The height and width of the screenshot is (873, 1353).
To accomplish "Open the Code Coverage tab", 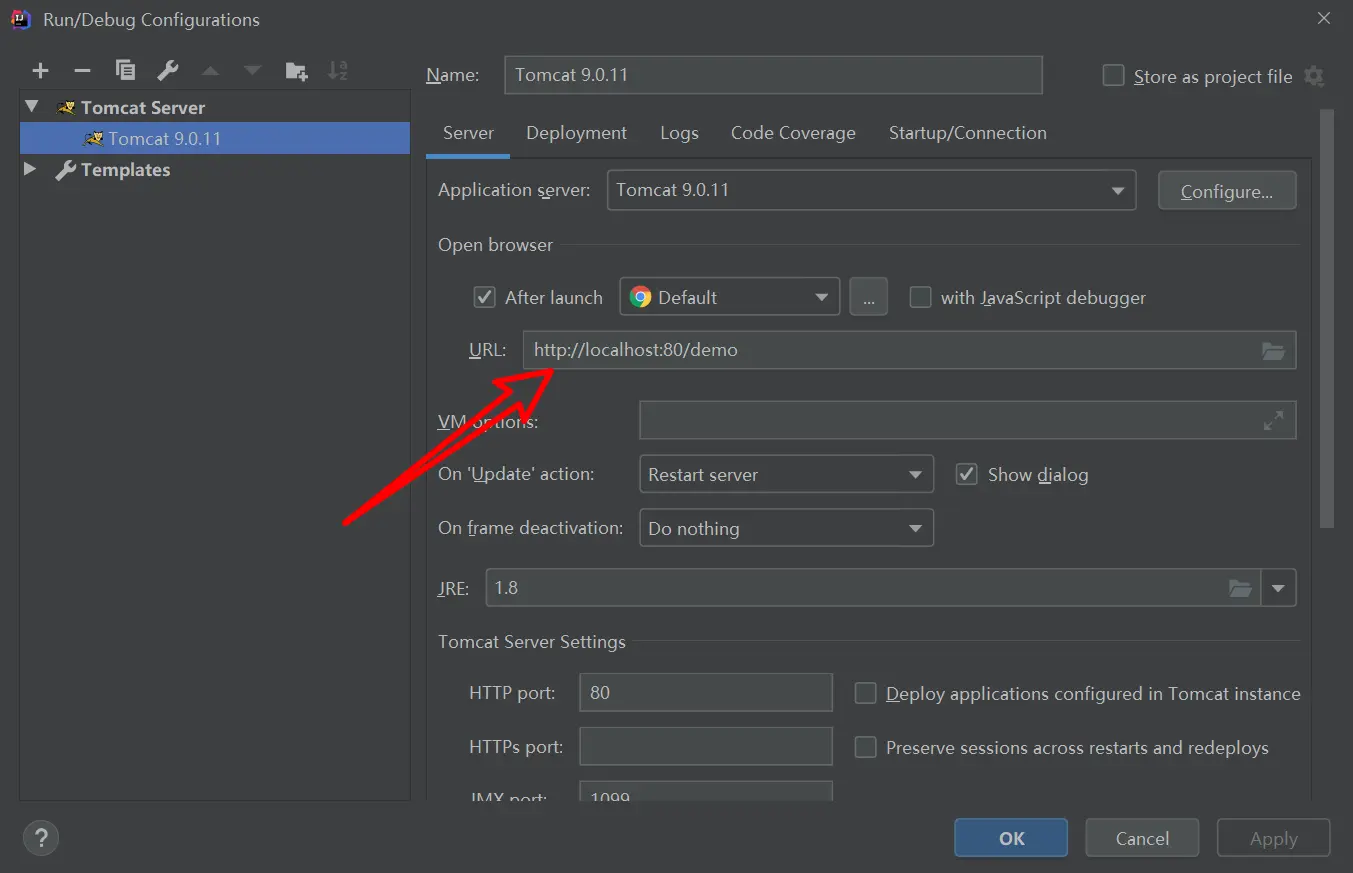I will click(x=793, y=133).
